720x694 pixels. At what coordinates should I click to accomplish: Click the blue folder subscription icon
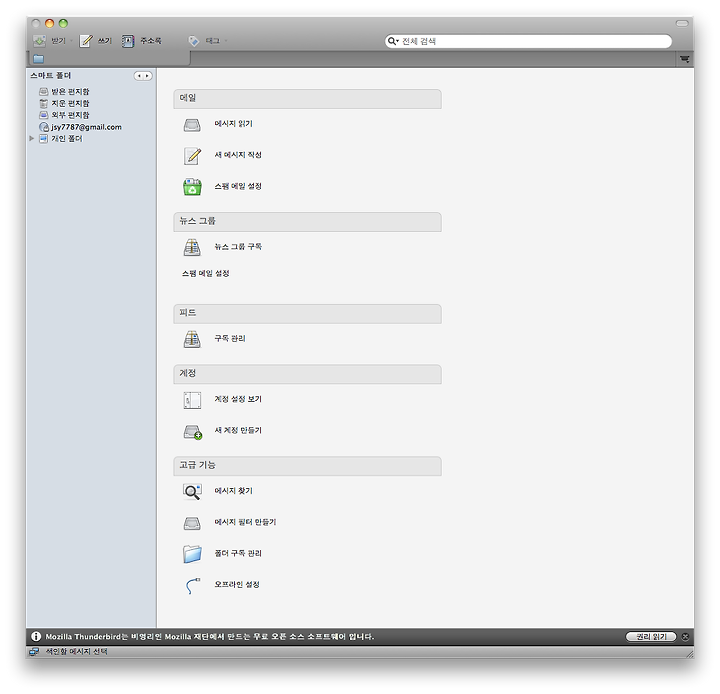click(192, 554)
